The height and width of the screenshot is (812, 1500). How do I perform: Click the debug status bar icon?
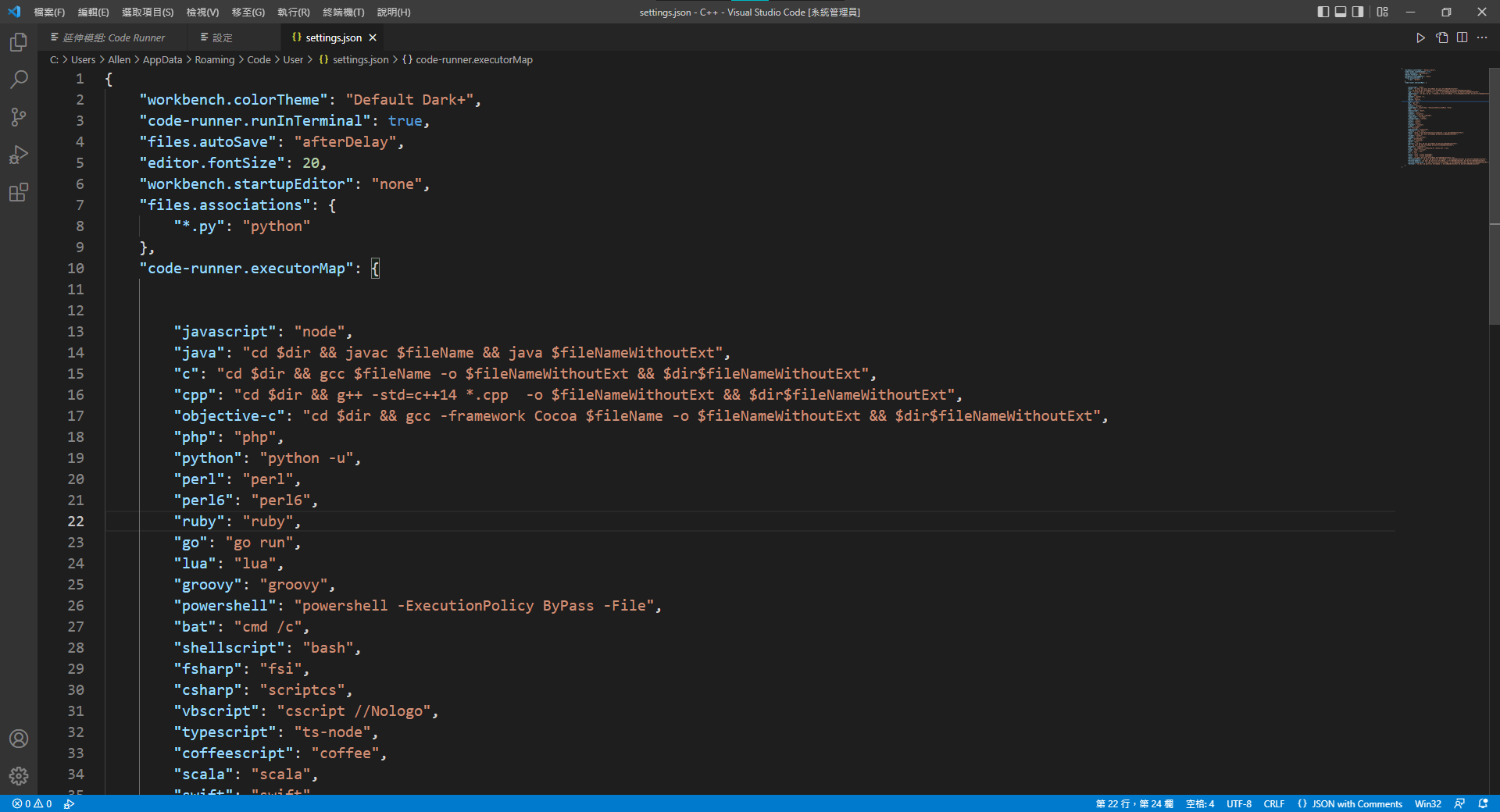70,803
